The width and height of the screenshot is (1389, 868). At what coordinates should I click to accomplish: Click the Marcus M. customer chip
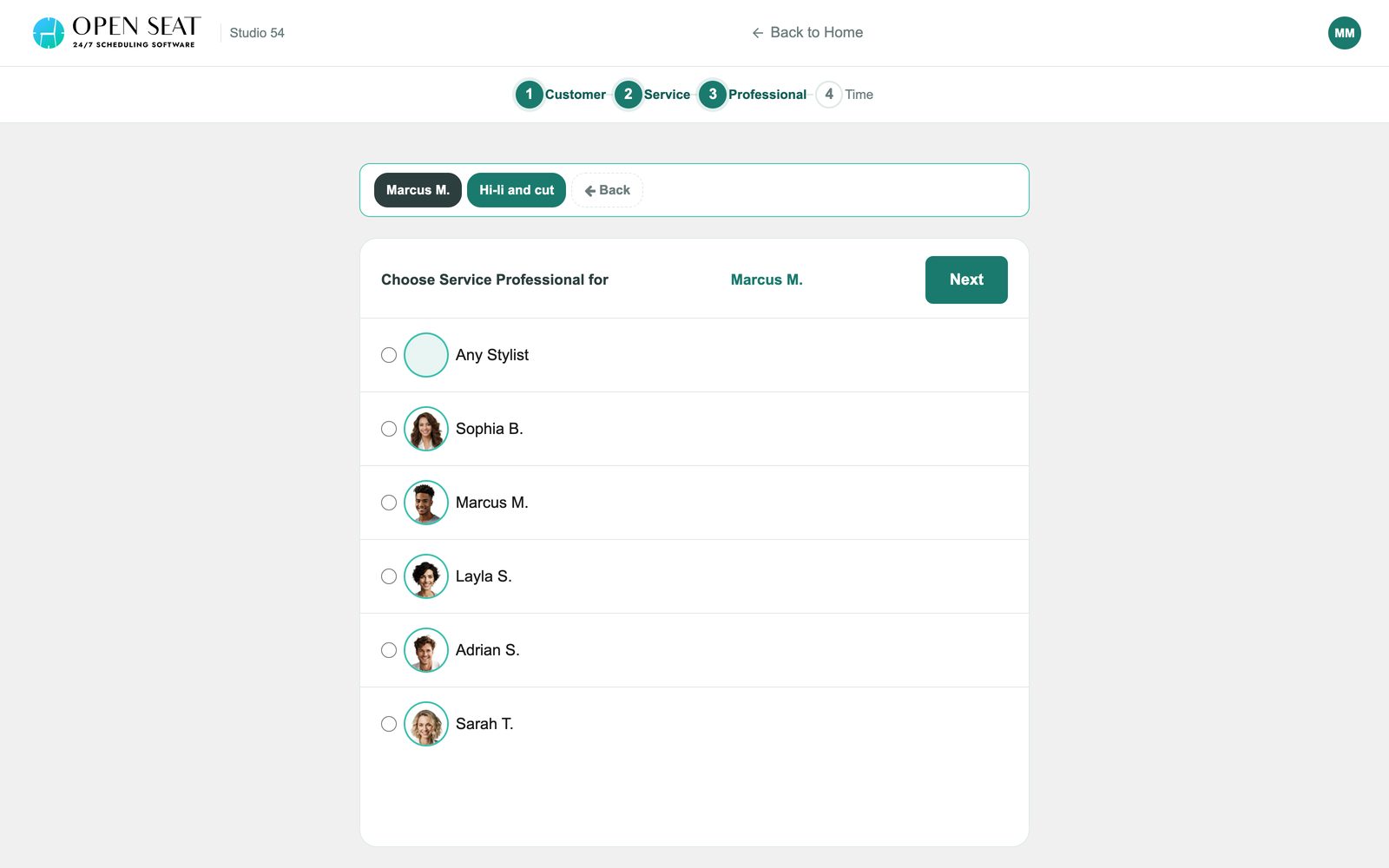(x=418, y=190)
